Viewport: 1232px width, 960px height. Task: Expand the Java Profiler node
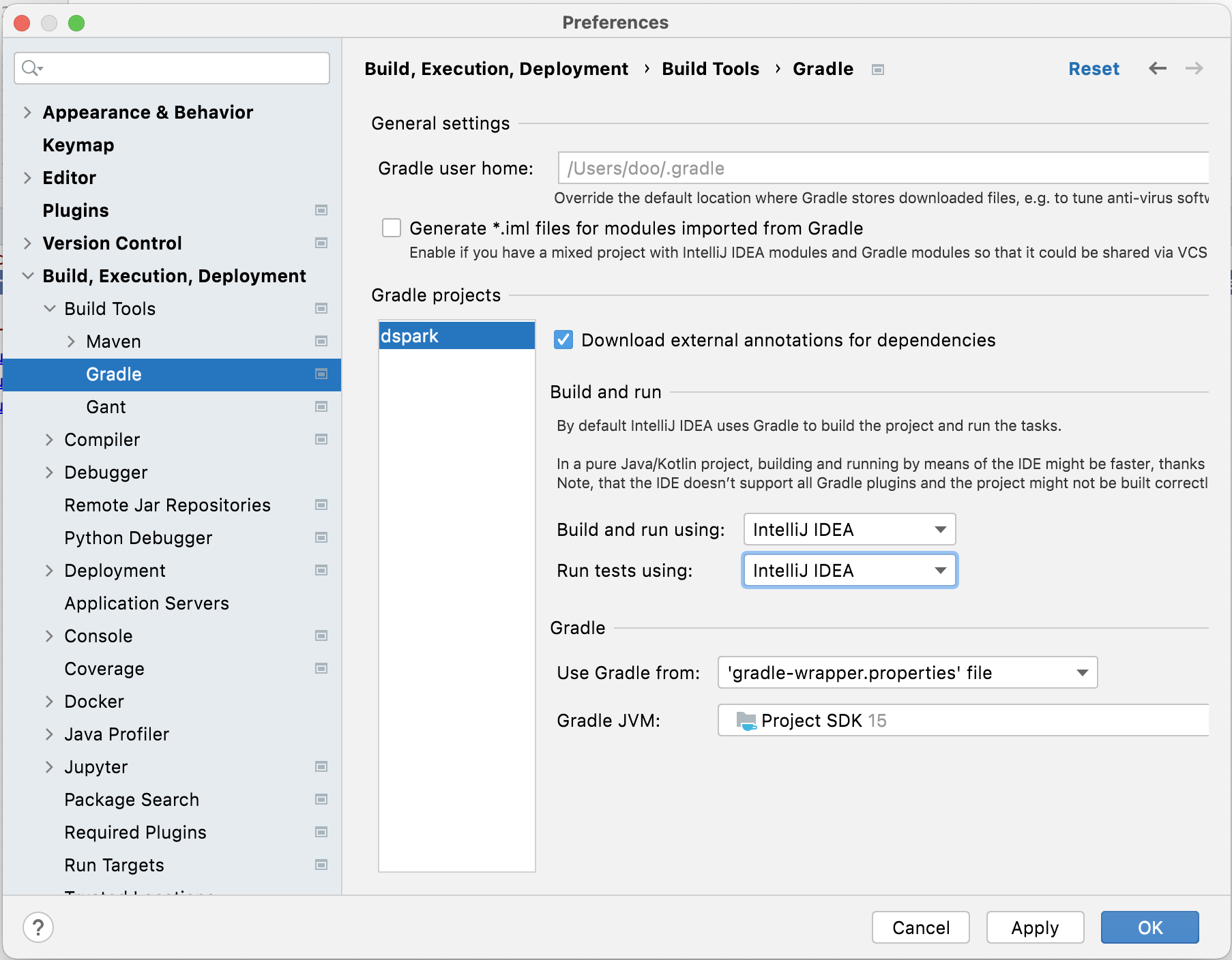(x=49, y=734)
